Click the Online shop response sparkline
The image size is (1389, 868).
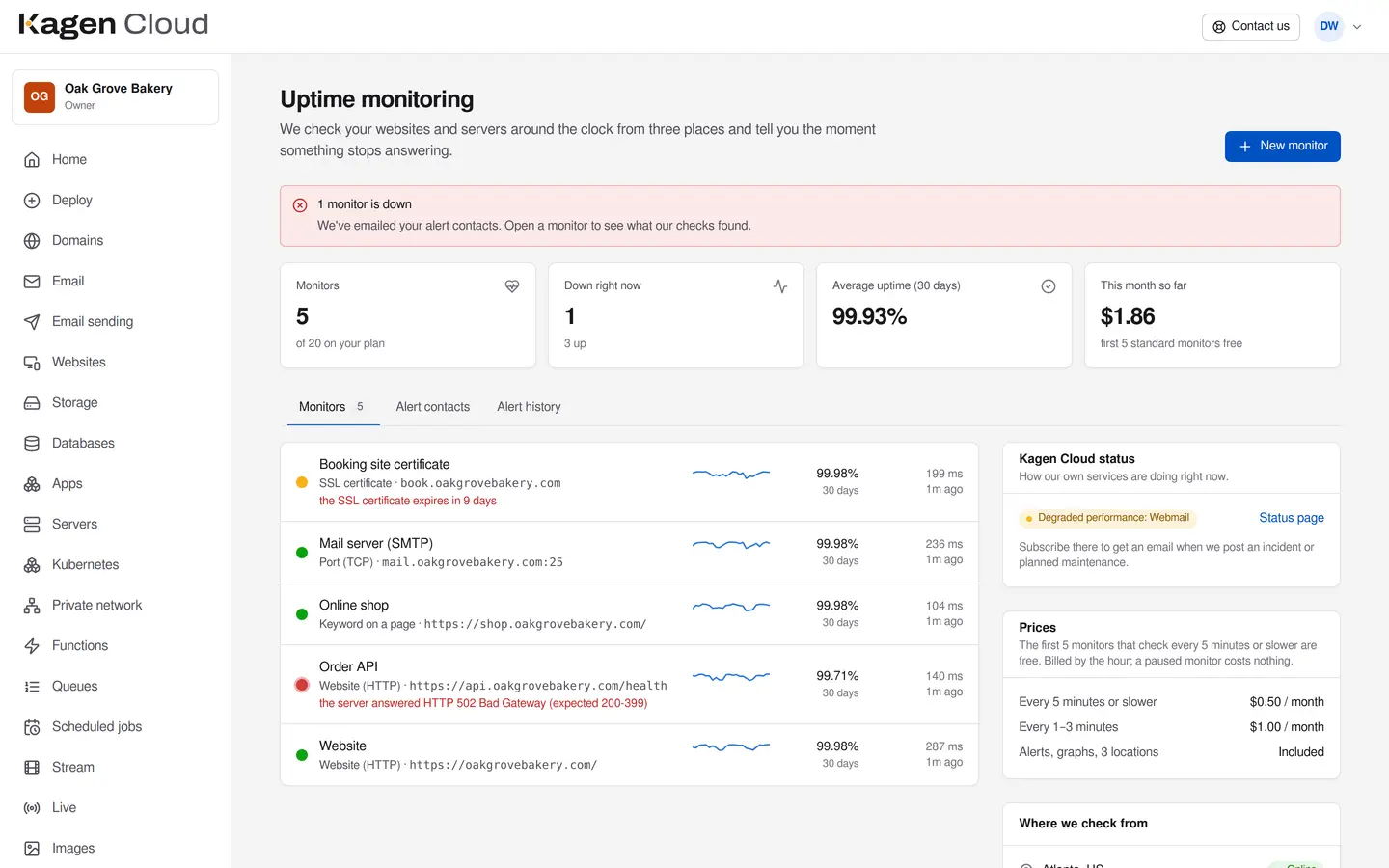coord(731,607)
